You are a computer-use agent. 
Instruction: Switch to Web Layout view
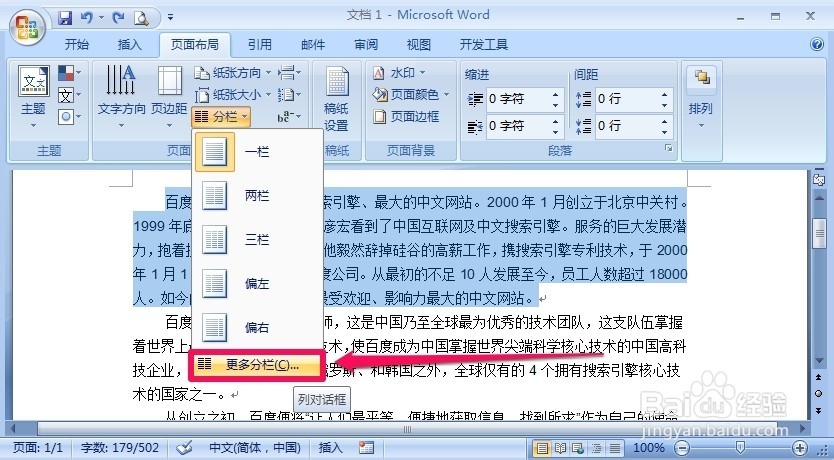coord(578,448)
